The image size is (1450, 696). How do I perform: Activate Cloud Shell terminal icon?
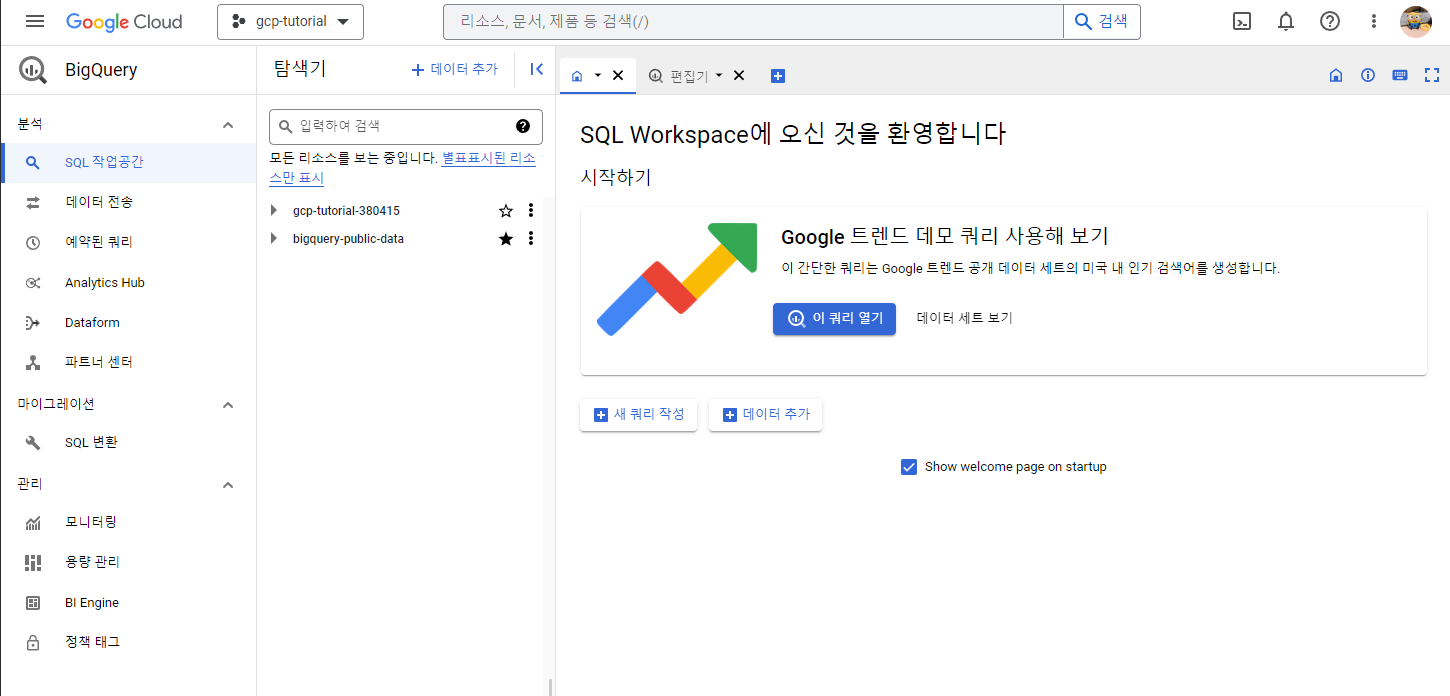(x=1242, y=21)
